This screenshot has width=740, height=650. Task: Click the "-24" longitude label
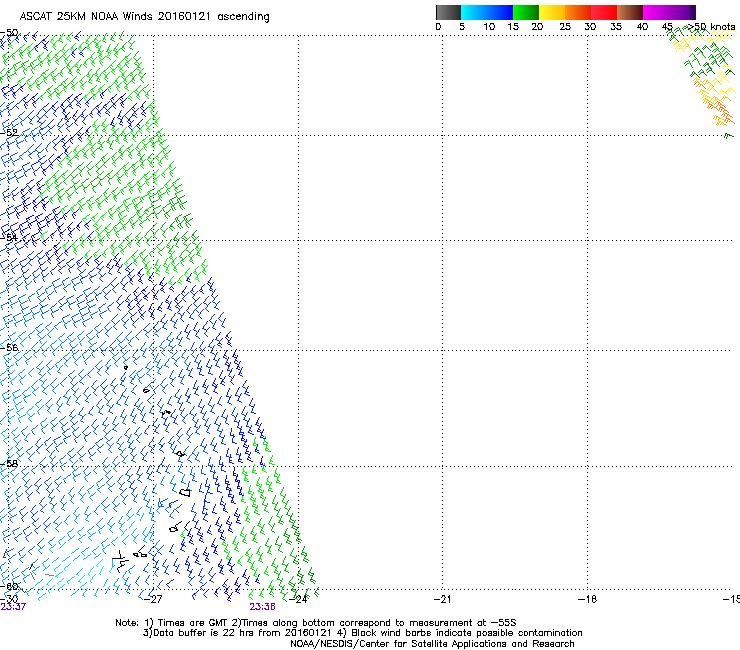298,599
